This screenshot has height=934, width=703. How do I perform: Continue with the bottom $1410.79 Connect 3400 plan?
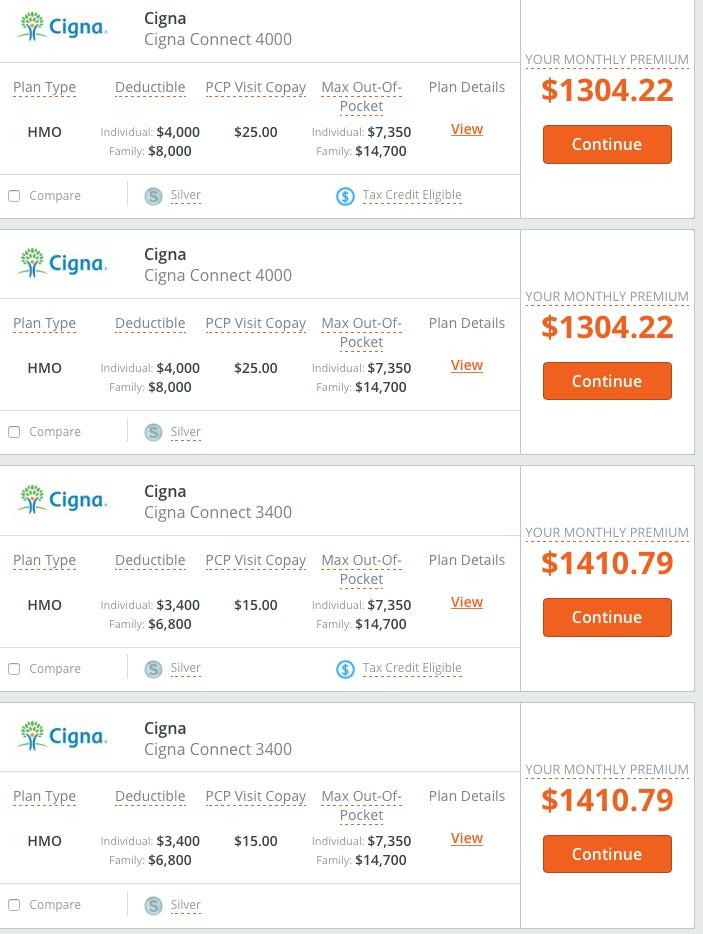[607, 854]
